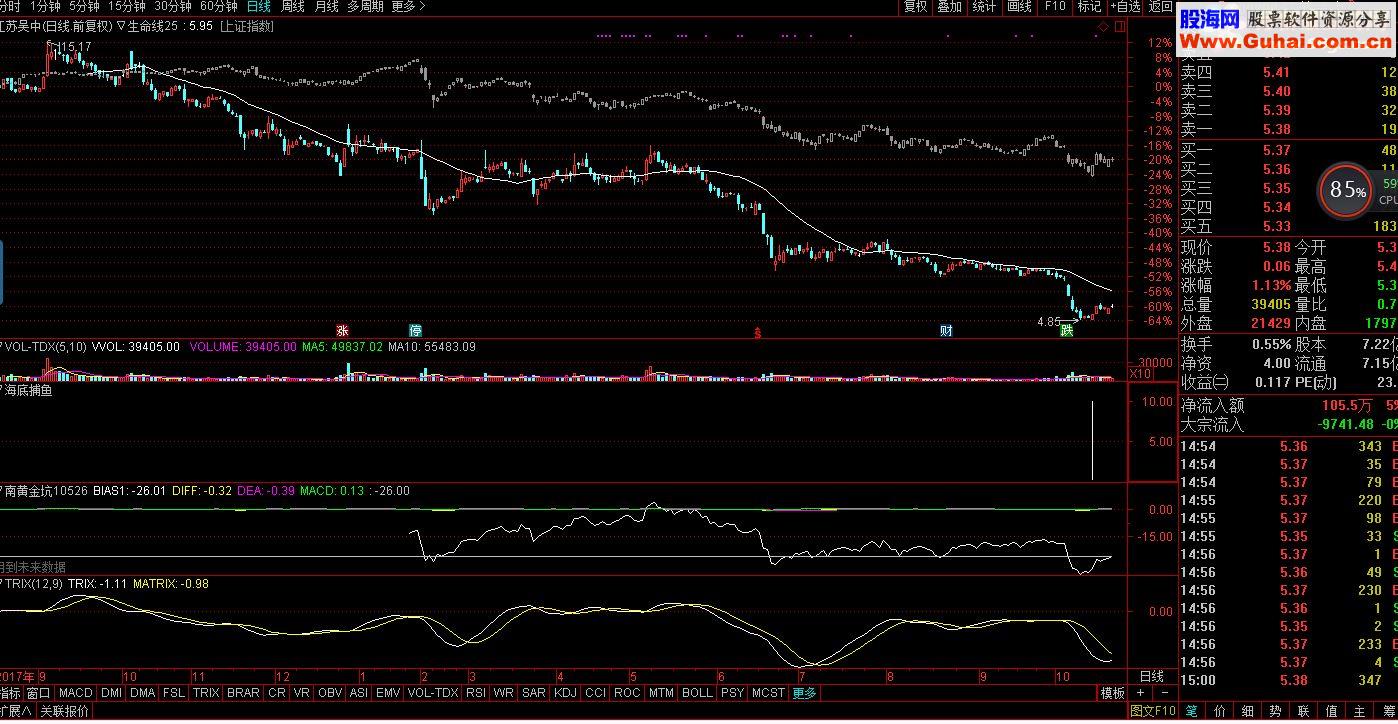Click the red $ marker below the chart
This screenshot has width=1398, height=724.
(757, 333)
